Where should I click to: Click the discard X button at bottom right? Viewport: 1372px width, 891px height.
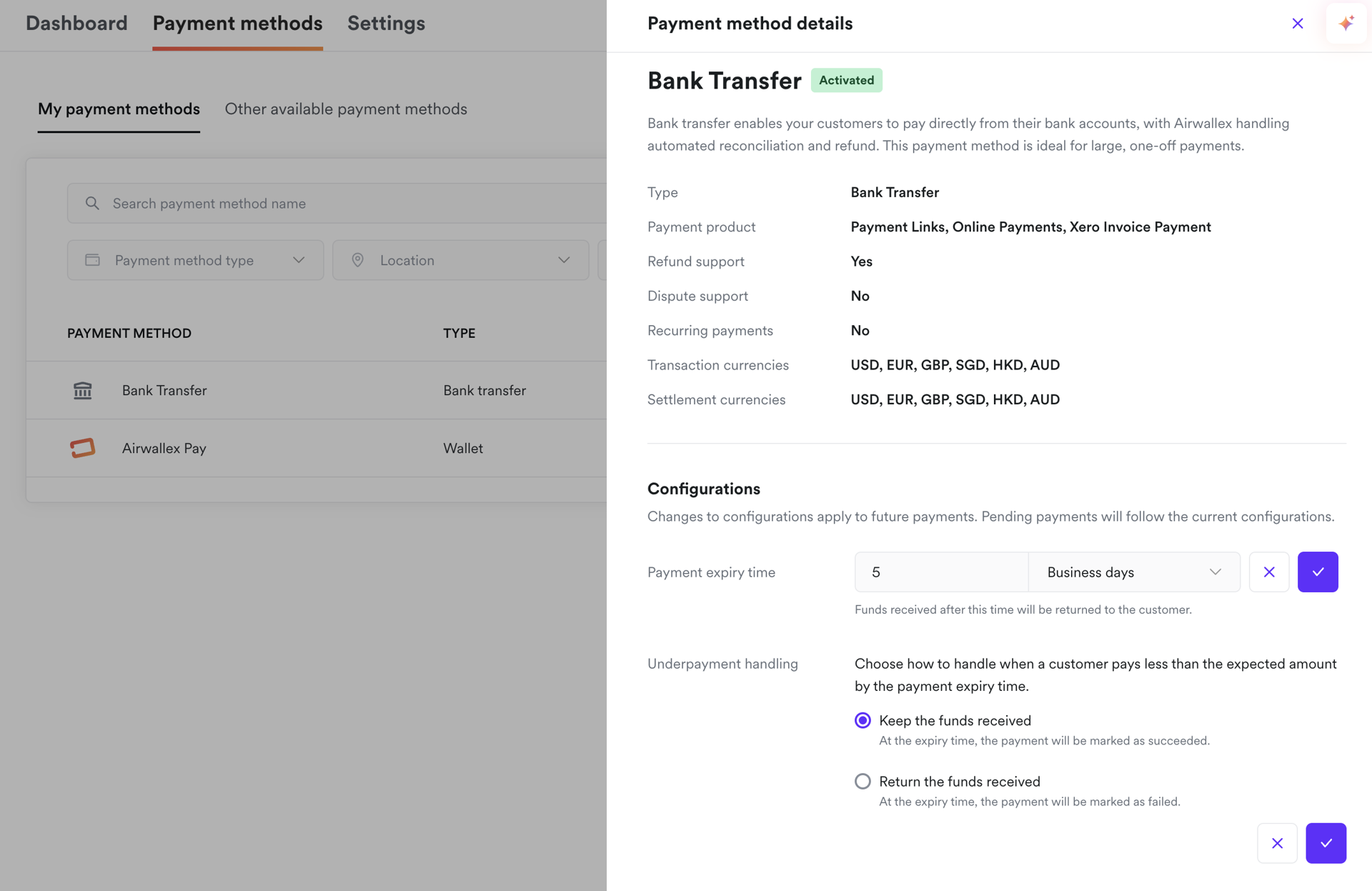pyautogui.click(x=1278, y=843)
